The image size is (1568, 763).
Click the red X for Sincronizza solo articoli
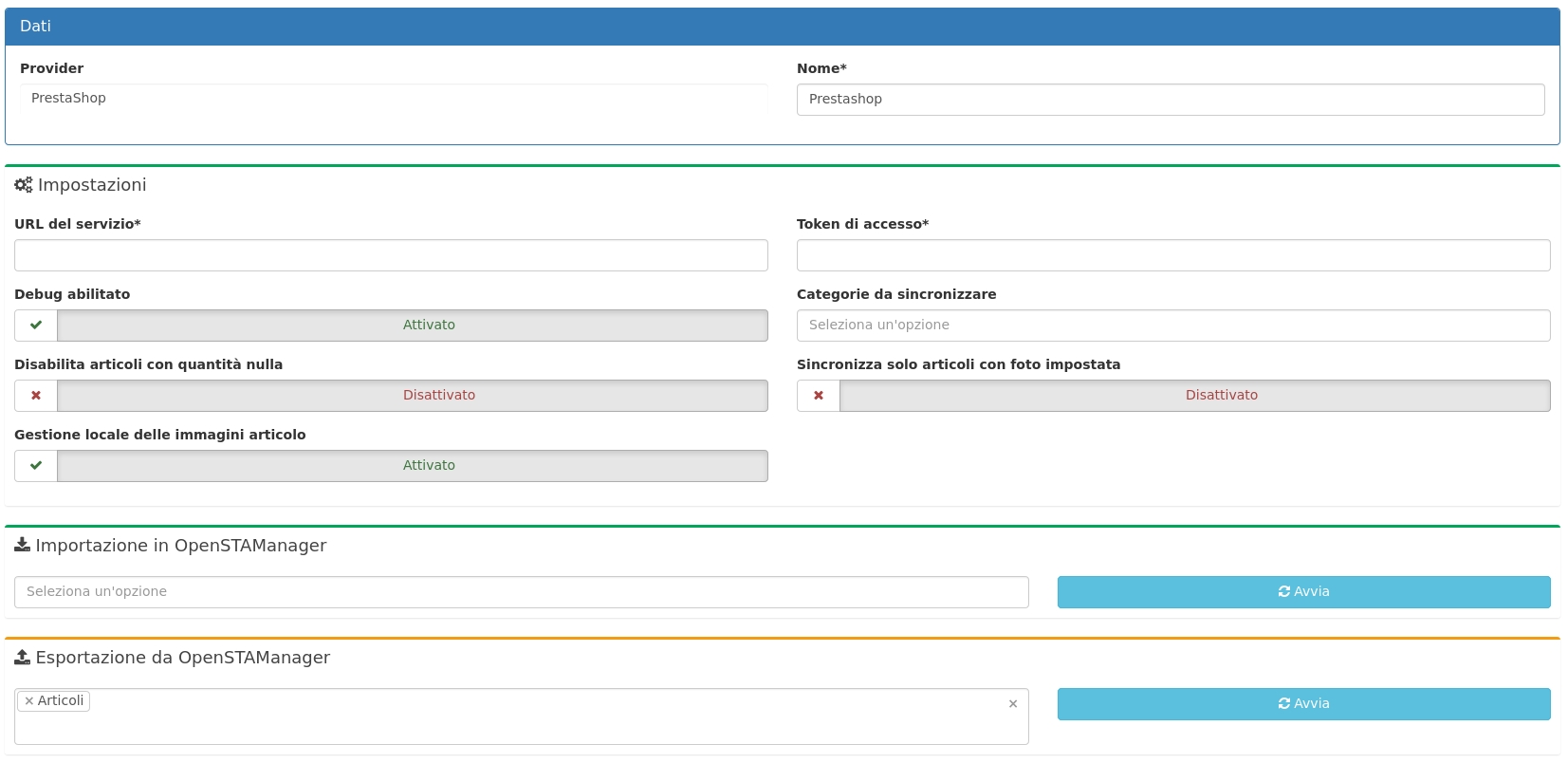819,396
